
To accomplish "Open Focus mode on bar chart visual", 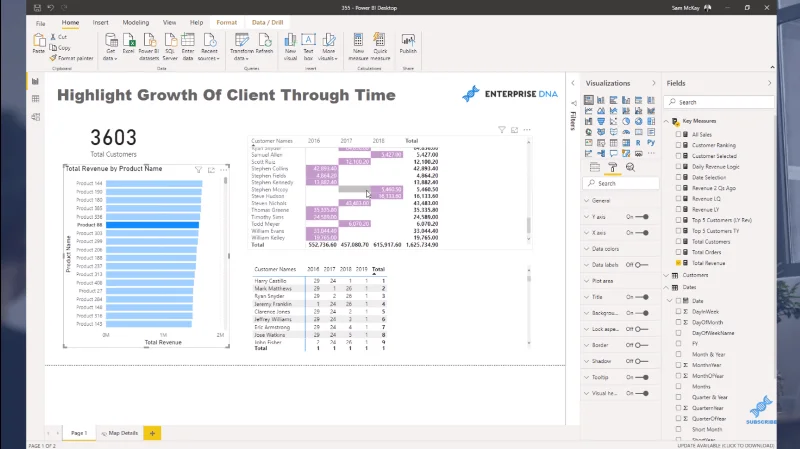I will pyautogui.click(x=211, y=170).
